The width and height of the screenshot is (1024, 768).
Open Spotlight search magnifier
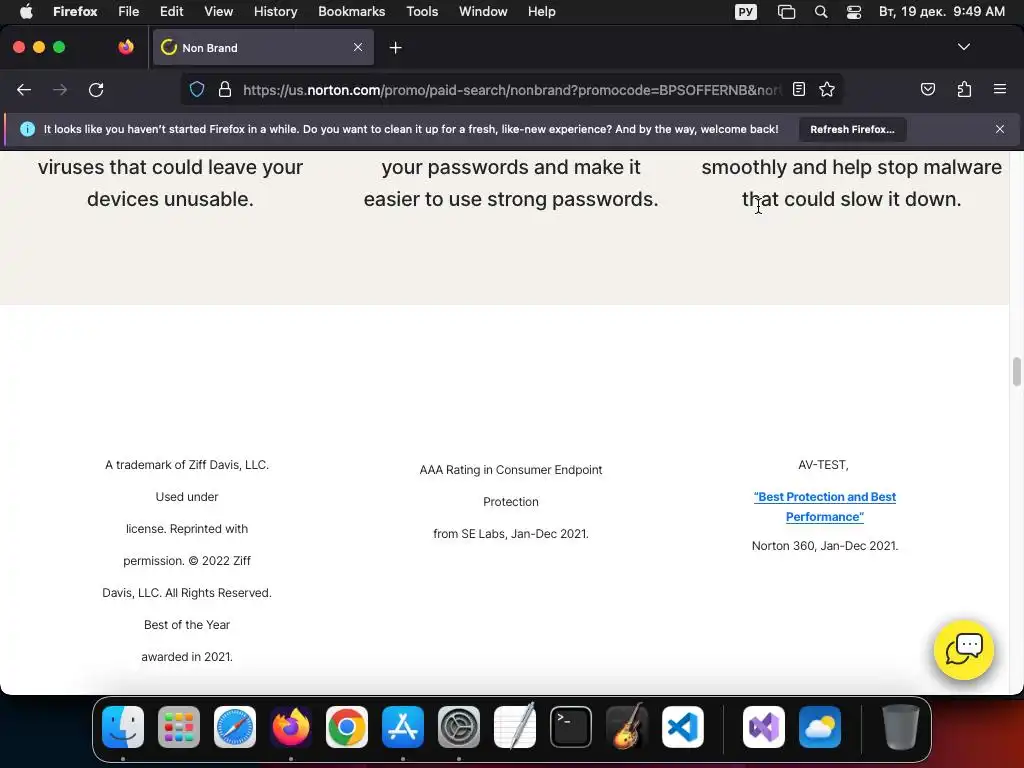coord(821,12)
